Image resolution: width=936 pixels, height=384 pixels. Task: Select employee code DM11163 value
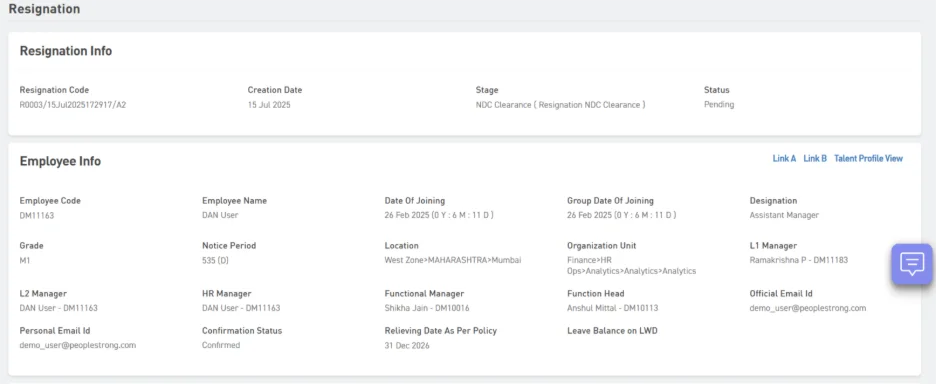(37, 216)
